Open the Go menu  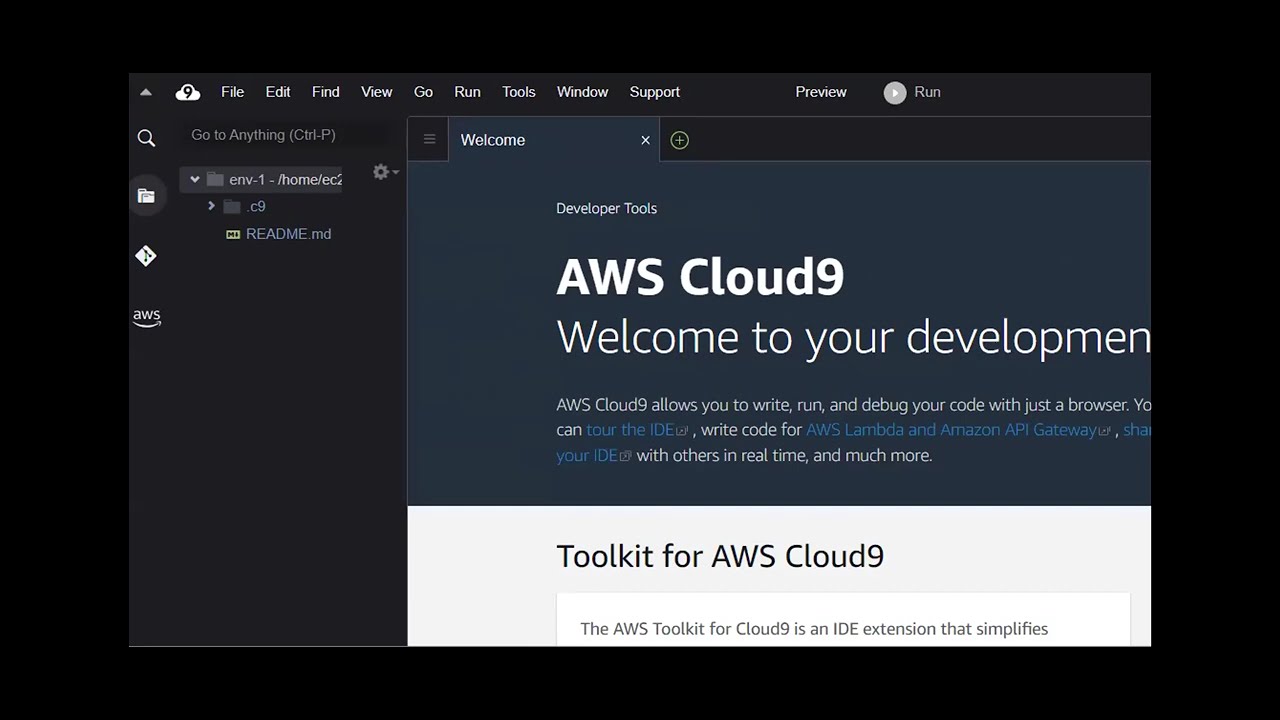(423, 92)
